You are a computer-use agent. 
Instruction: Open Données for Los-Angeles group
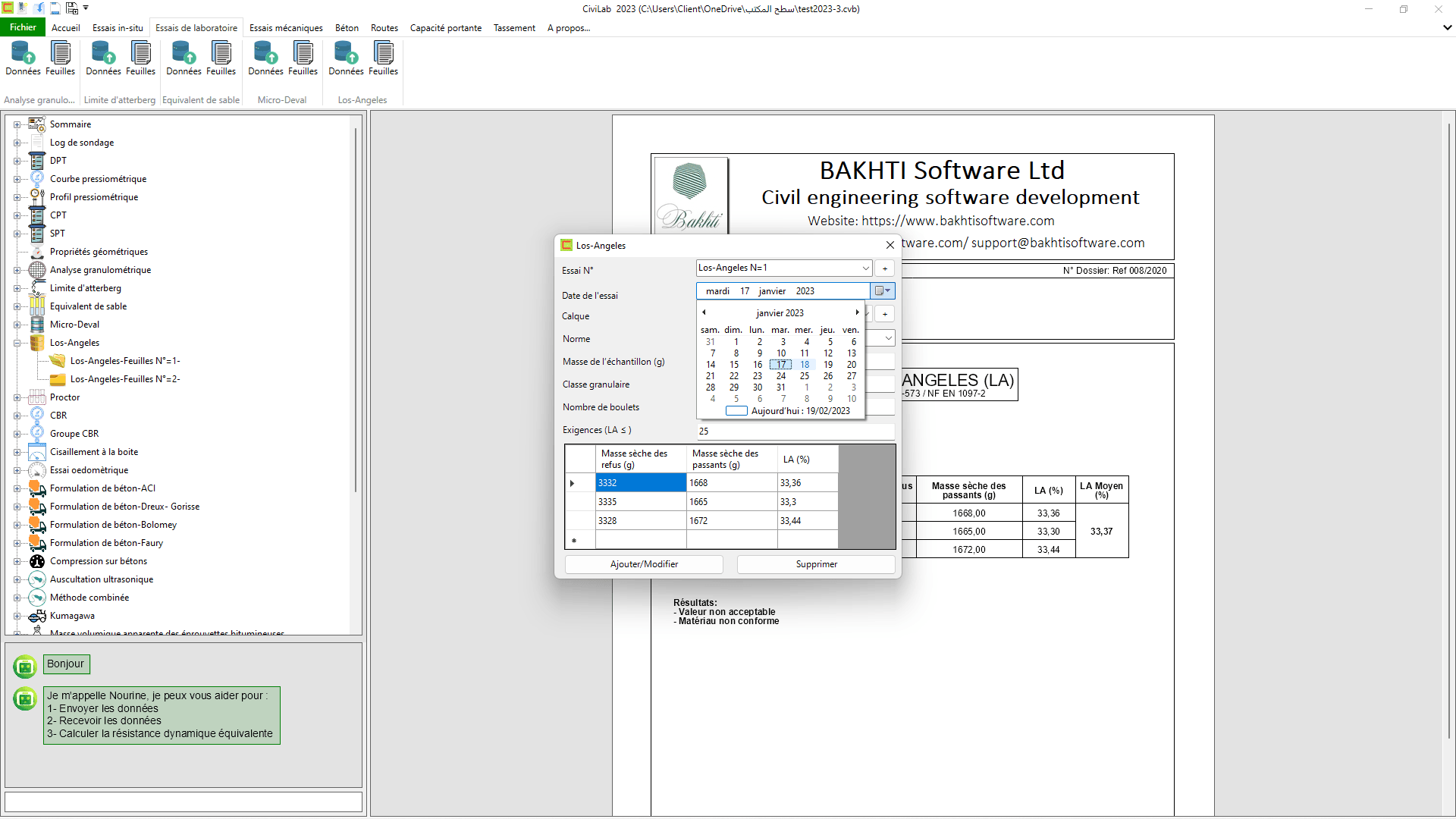pos(346,58)
